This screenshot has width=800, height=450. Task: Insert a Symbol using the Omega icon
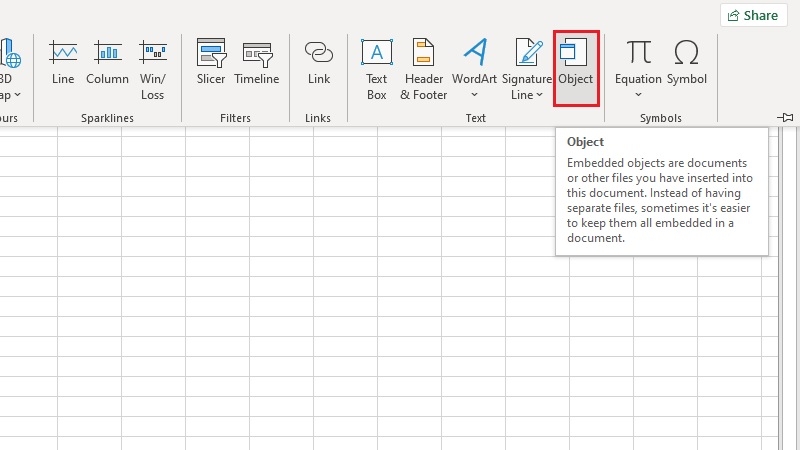click(686, 62)
